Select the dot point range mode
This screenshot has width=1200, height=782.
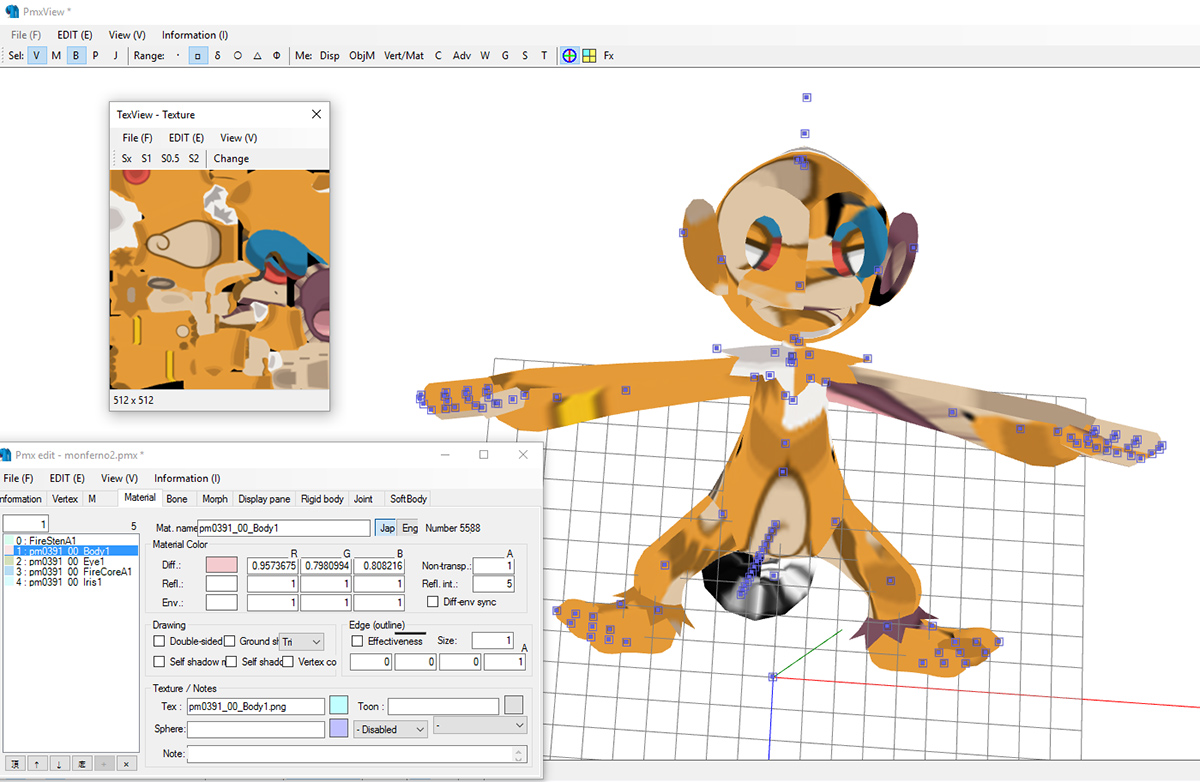[x=178, y=56]
